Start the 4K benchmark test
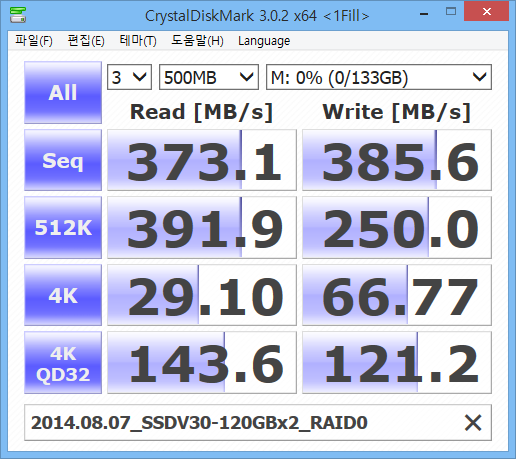Viewport: 516px width, 459px height. [63, 295]
